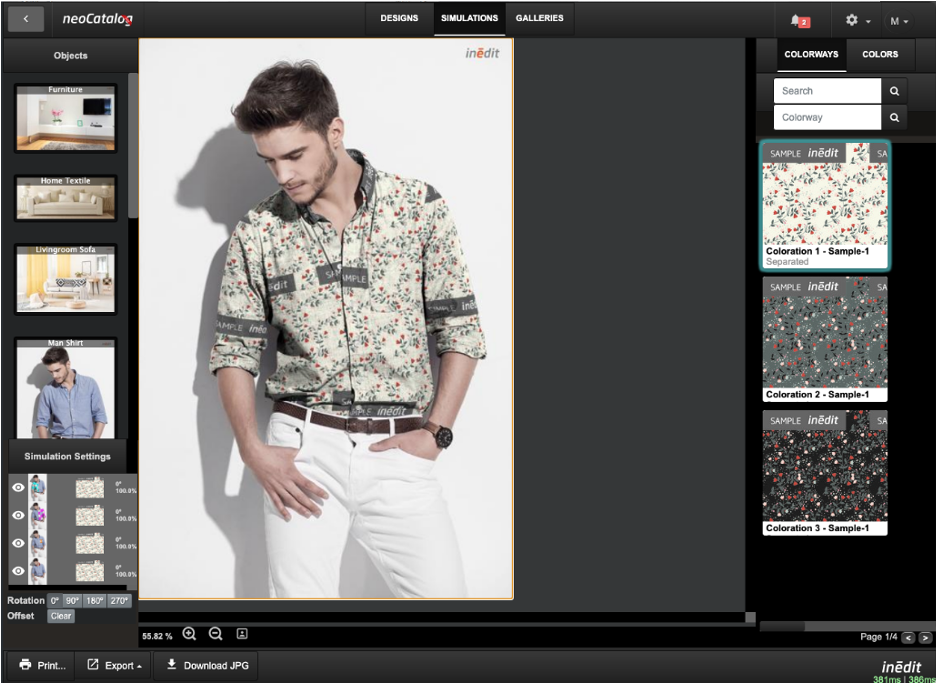Choose the Furniture object scene
This screenshot has width=936, height=683.
(x=66, y=118)
